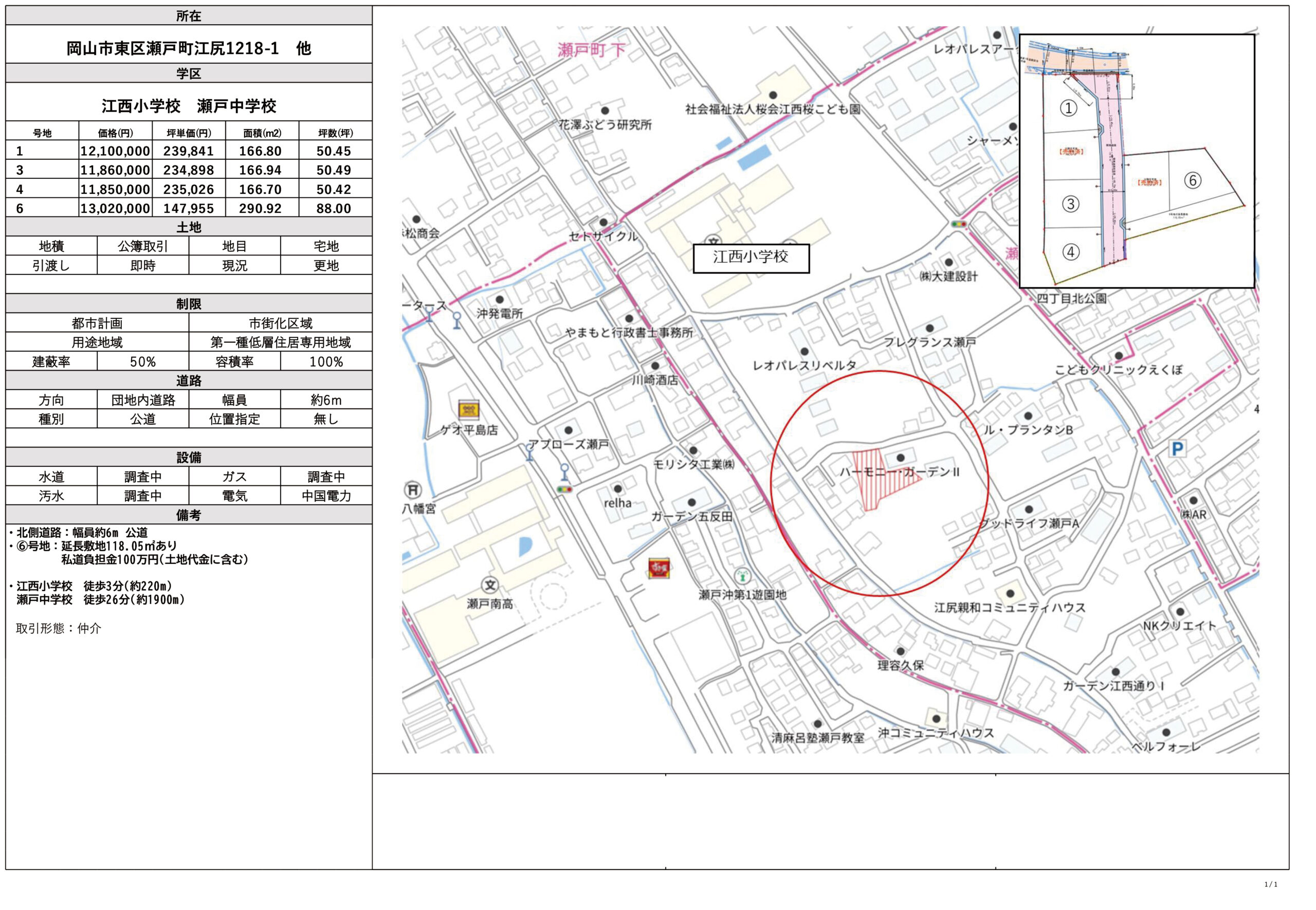Click the boxed 江西小学校 map label
1316x910 pixels.
pos(751,258)
